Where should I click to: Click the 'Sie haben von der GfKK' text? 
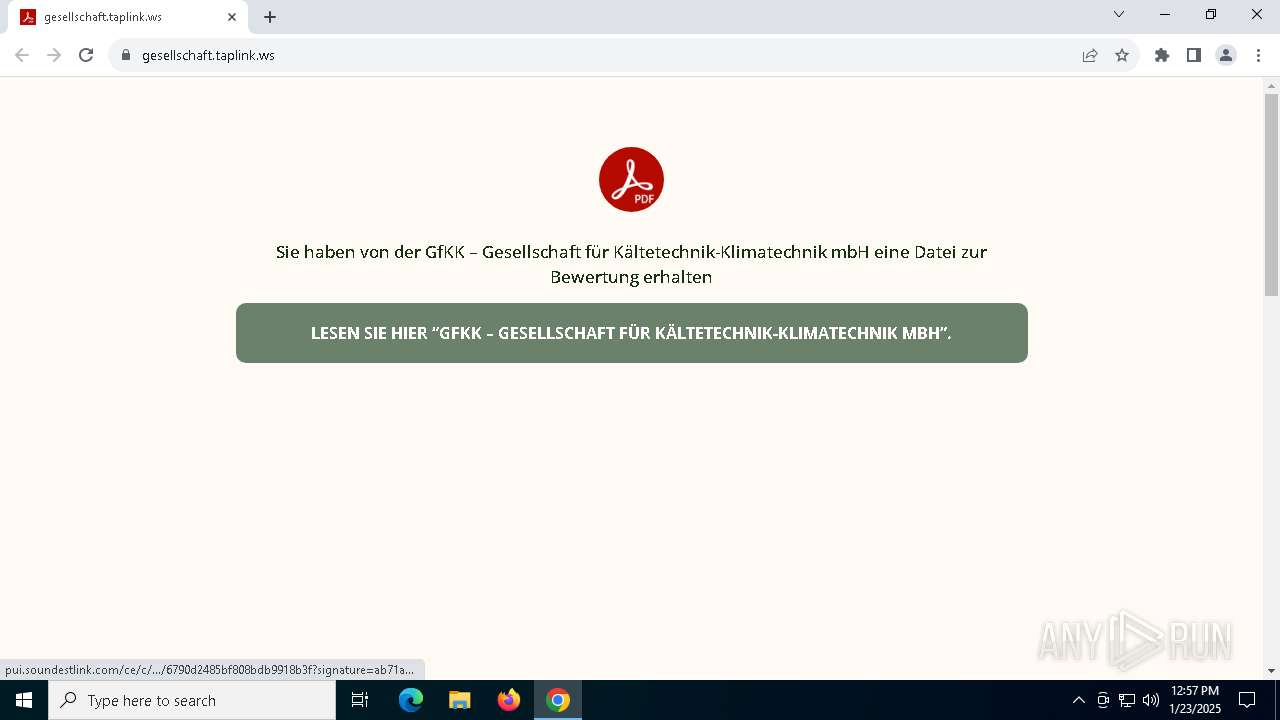coord(631,264)
